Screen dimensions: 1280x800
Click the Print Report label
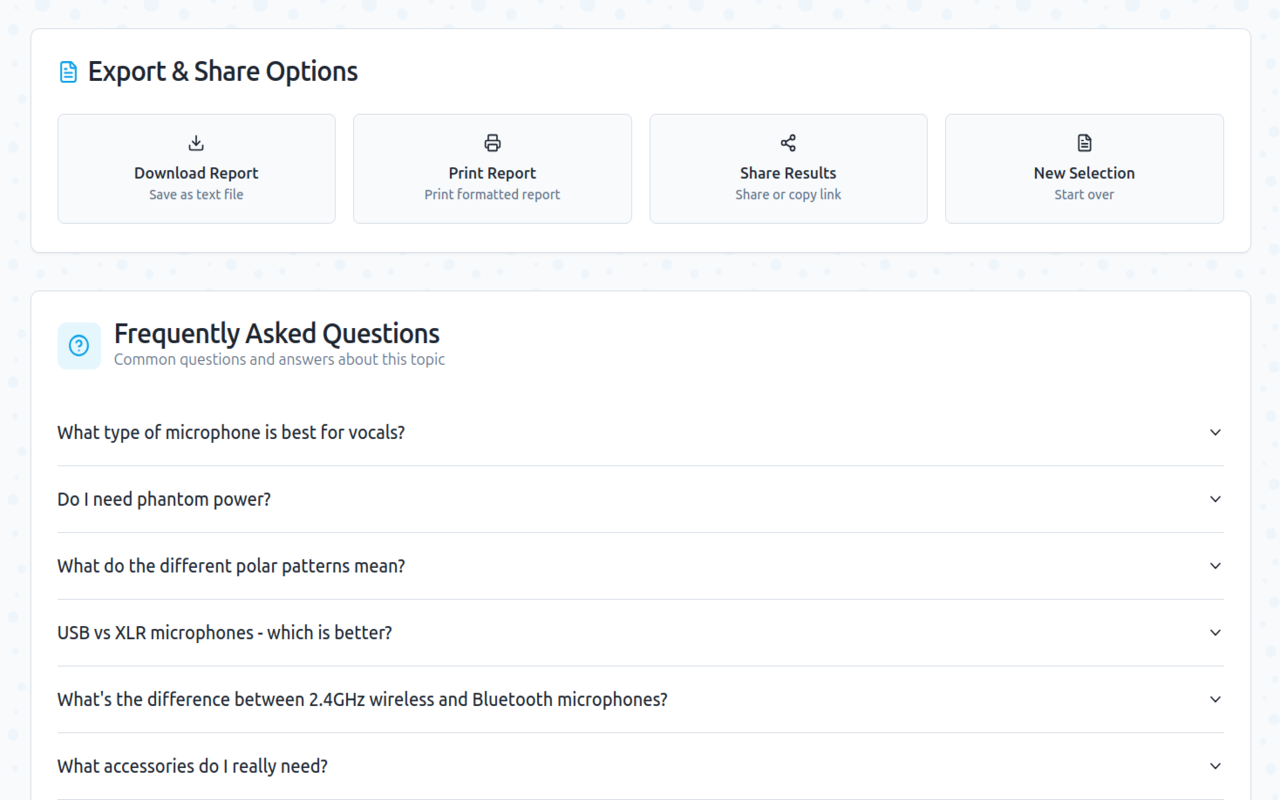click(x=492, y=173)
